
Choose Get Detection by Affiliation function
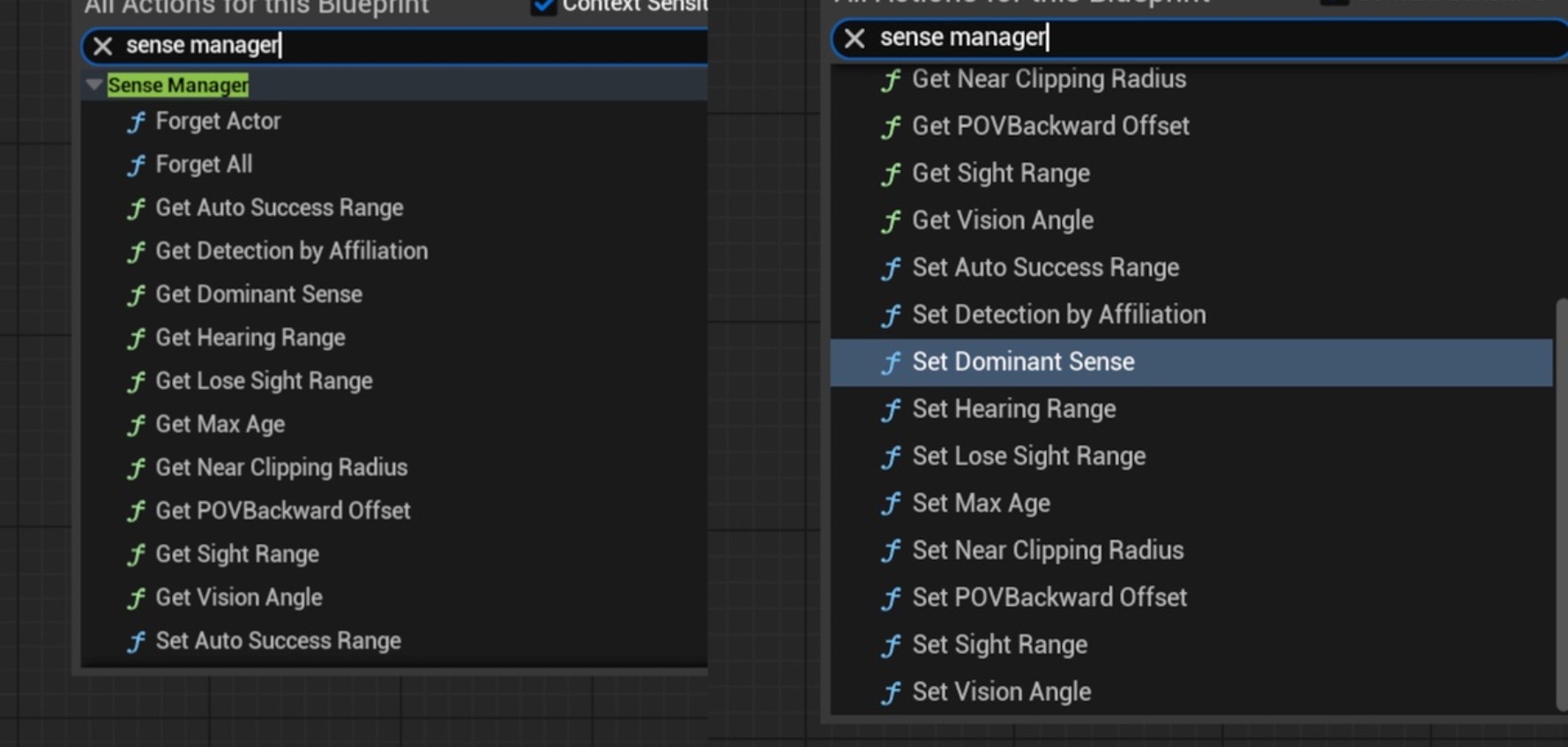(291, 251)
